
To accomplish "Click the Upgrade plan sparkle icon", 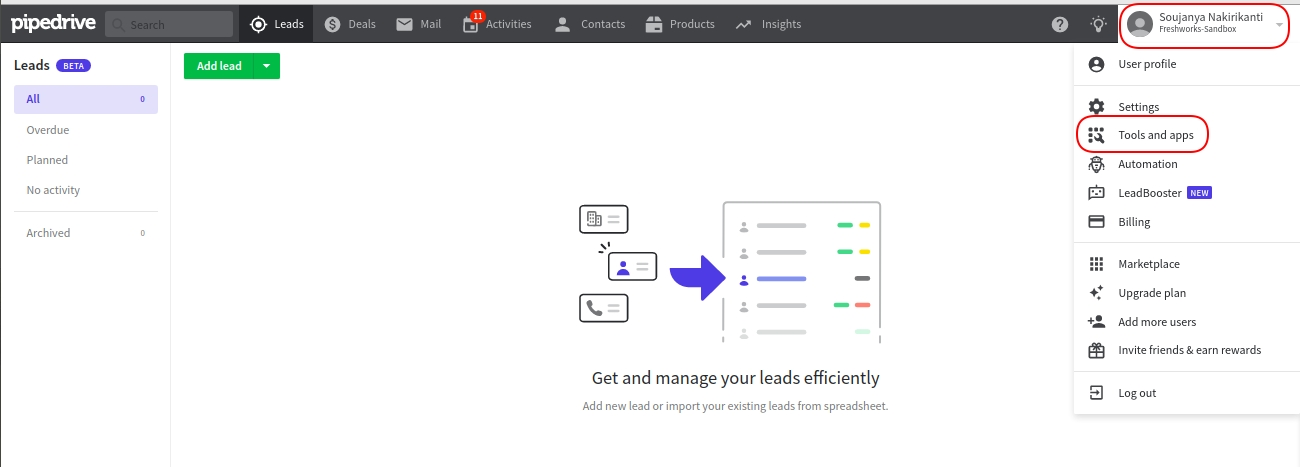I will (x=1097, y=293).
